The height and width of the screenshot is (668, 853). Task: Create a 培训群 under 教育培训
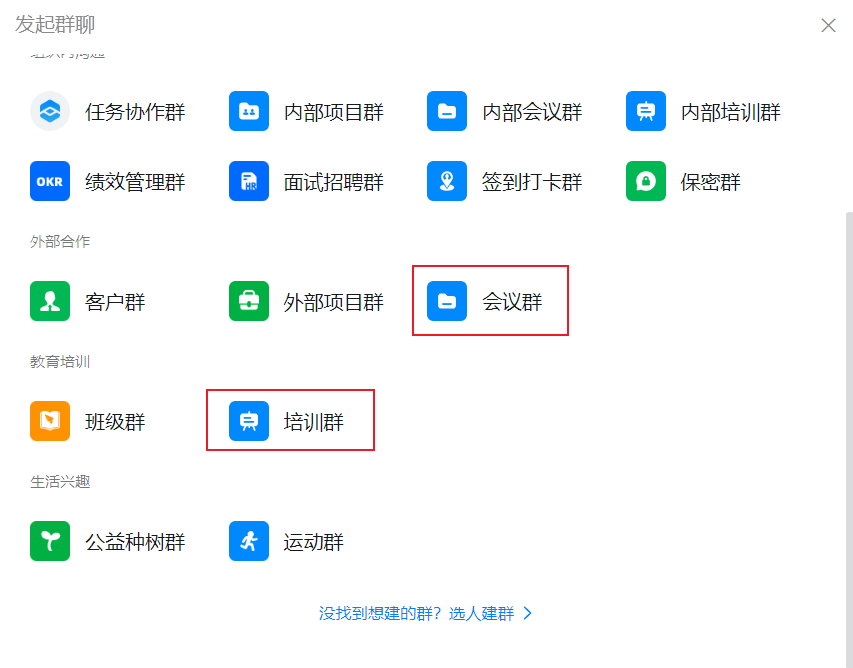(290, 421)
